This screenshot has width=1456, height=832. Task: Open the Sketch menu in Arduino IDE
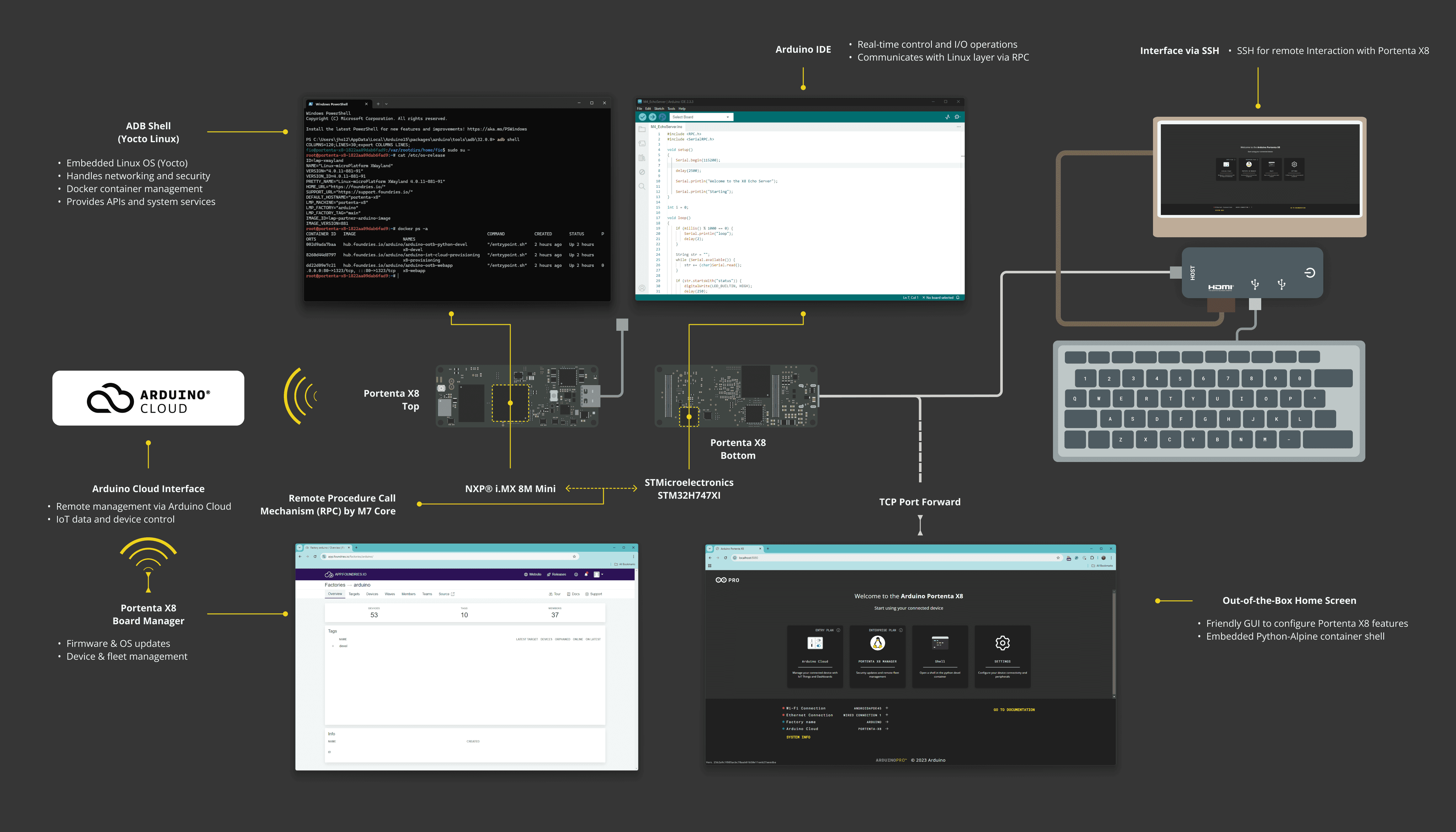coord(659,109)
